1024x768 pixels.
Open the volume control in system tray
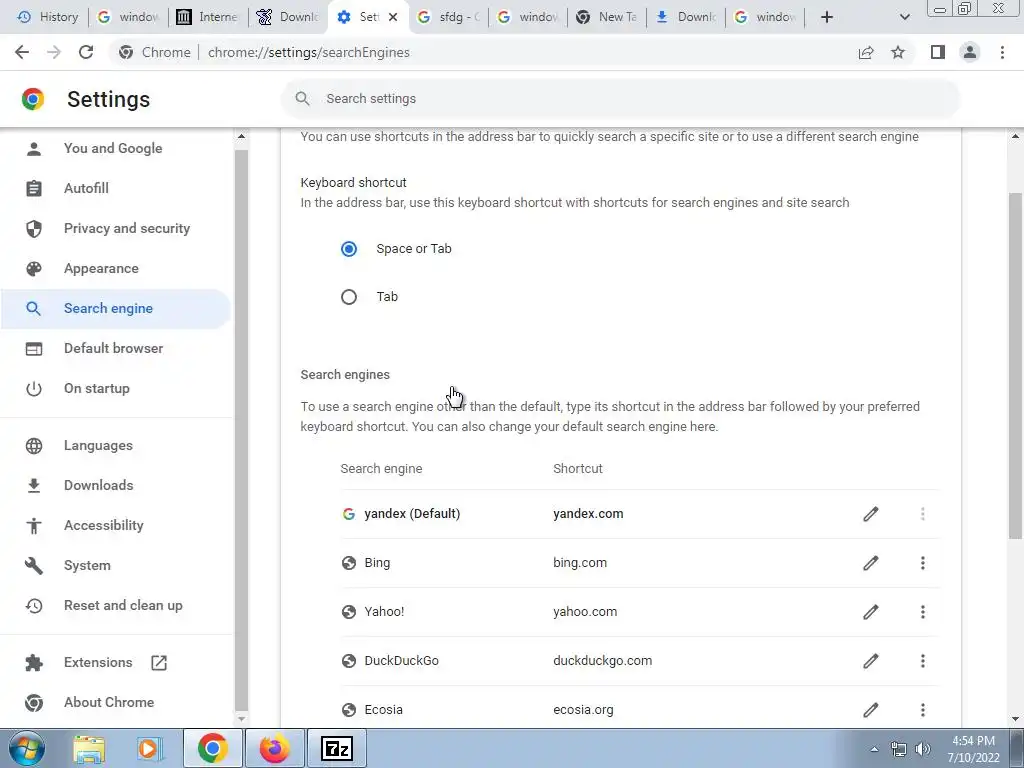pyautogui.click(x=923, y=749)
